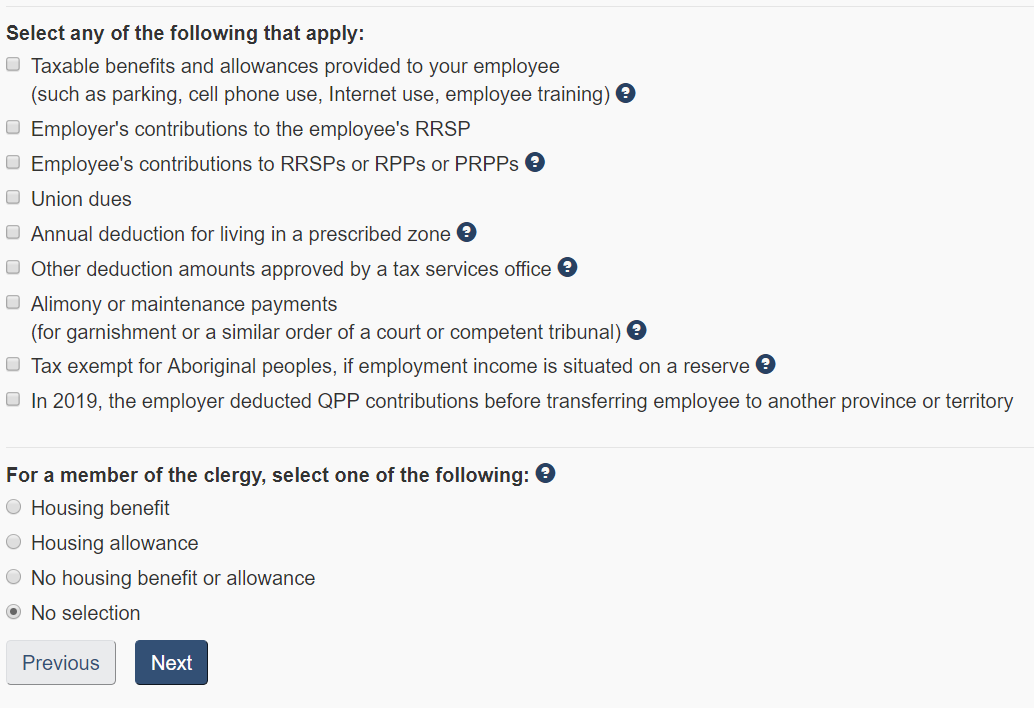Viewport: 1034px width, 708px height.
Task: Open help icon beside member of the clergy heading
Action: 545,473
